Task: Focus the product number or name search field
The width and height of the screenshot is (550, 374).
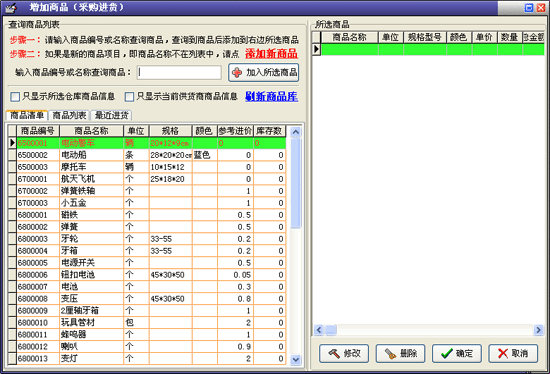Action: point(179,73)
